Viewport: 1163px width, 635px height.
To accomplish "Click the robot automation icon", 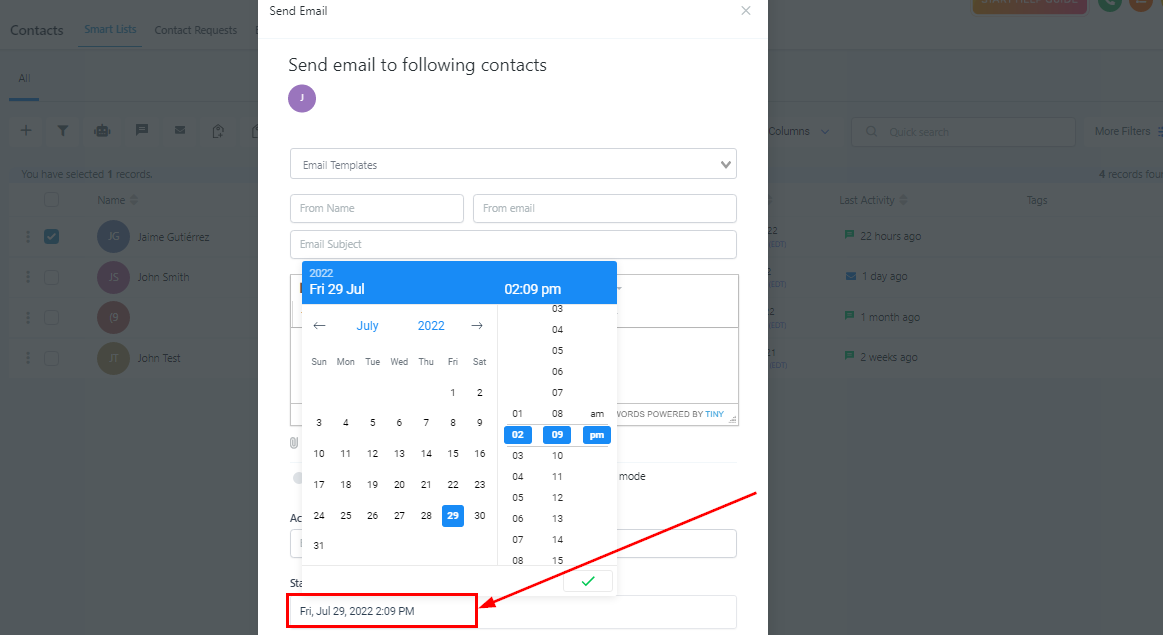I will 102,131.
